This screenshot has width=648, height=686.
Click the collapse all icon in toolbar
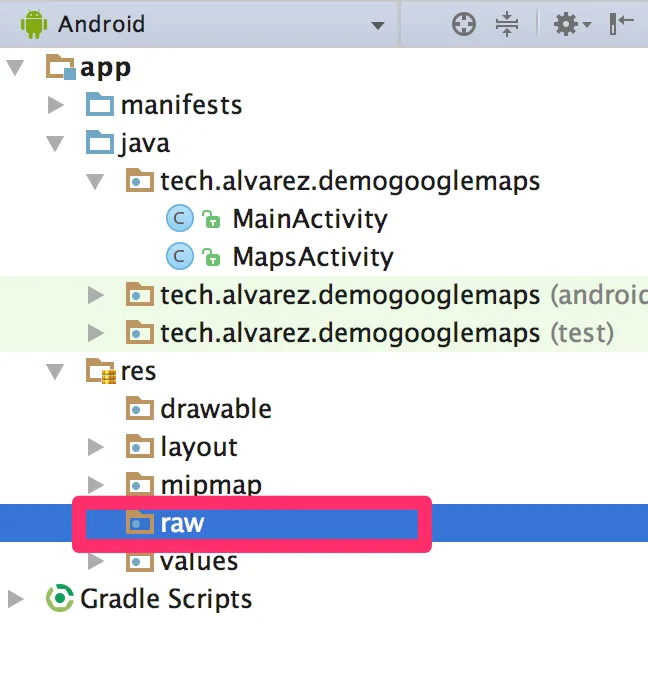[507, 24]
